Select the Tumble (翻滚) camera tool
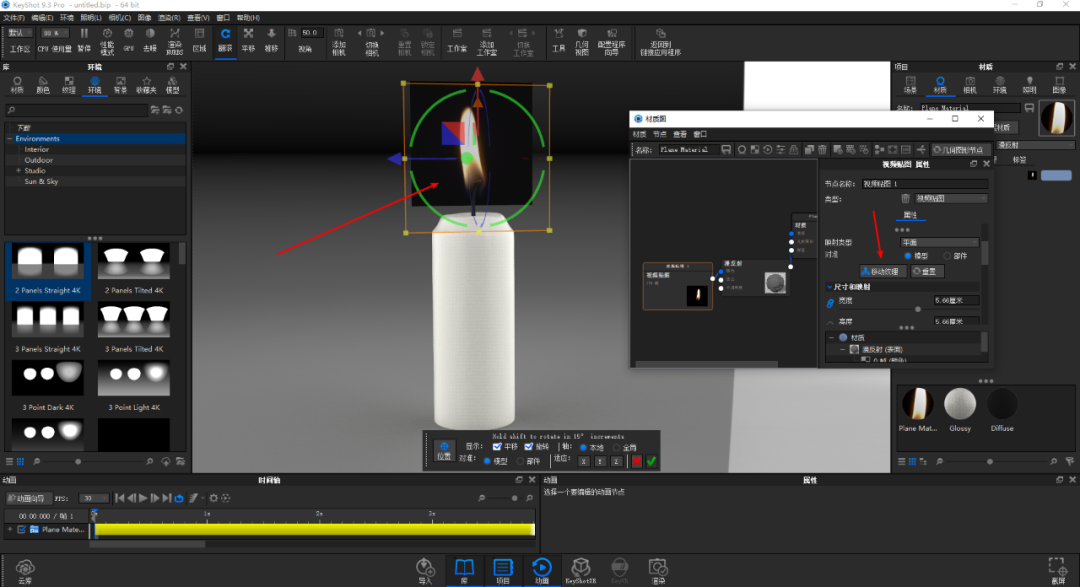Screen dimensions: 1080x587 pyautogui.click(x=225, y=40)
